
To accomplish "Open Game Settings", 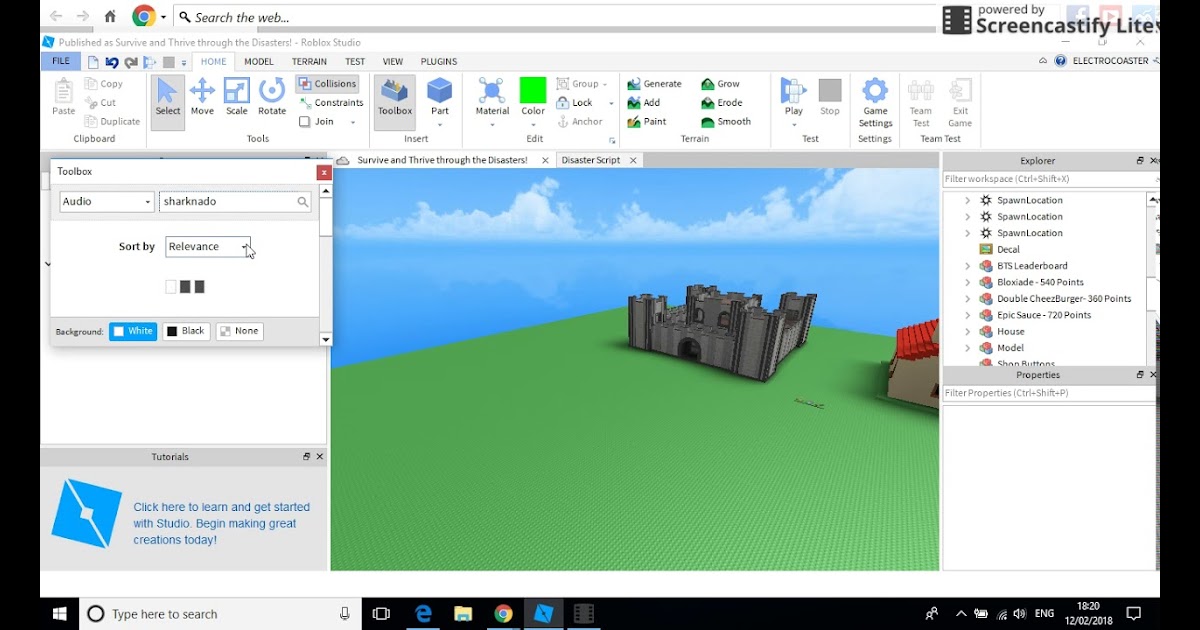I will (875, 103).
